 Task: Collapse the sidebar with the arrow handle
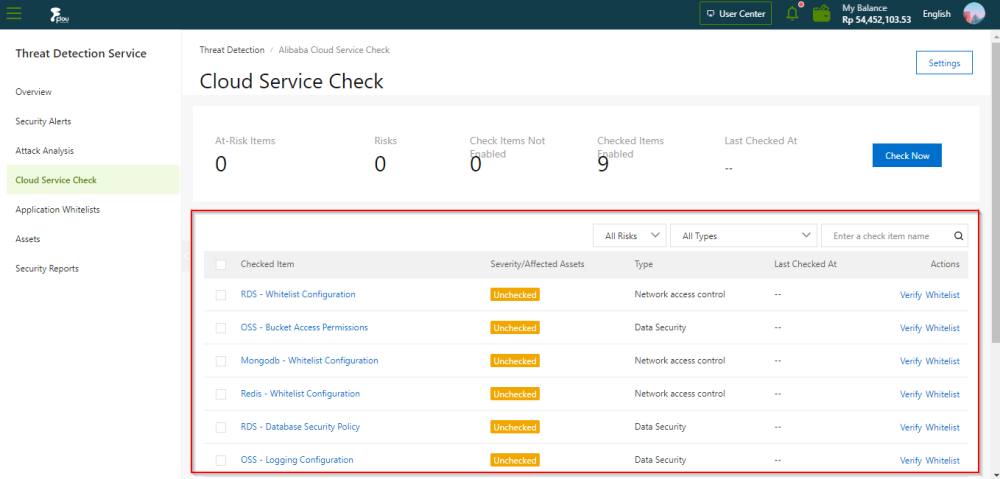tap(186, 256)
